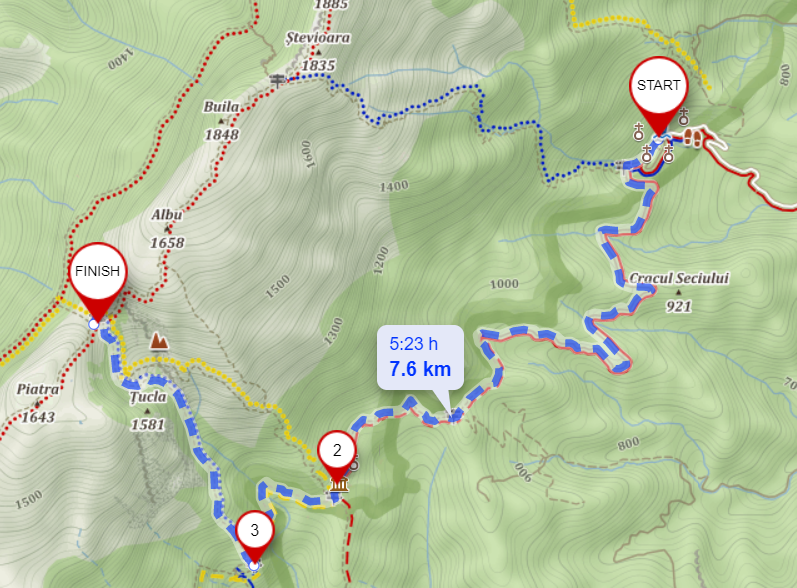Click the Piatra 1643 peak label

pyautogui.click(x=38, y=403)
